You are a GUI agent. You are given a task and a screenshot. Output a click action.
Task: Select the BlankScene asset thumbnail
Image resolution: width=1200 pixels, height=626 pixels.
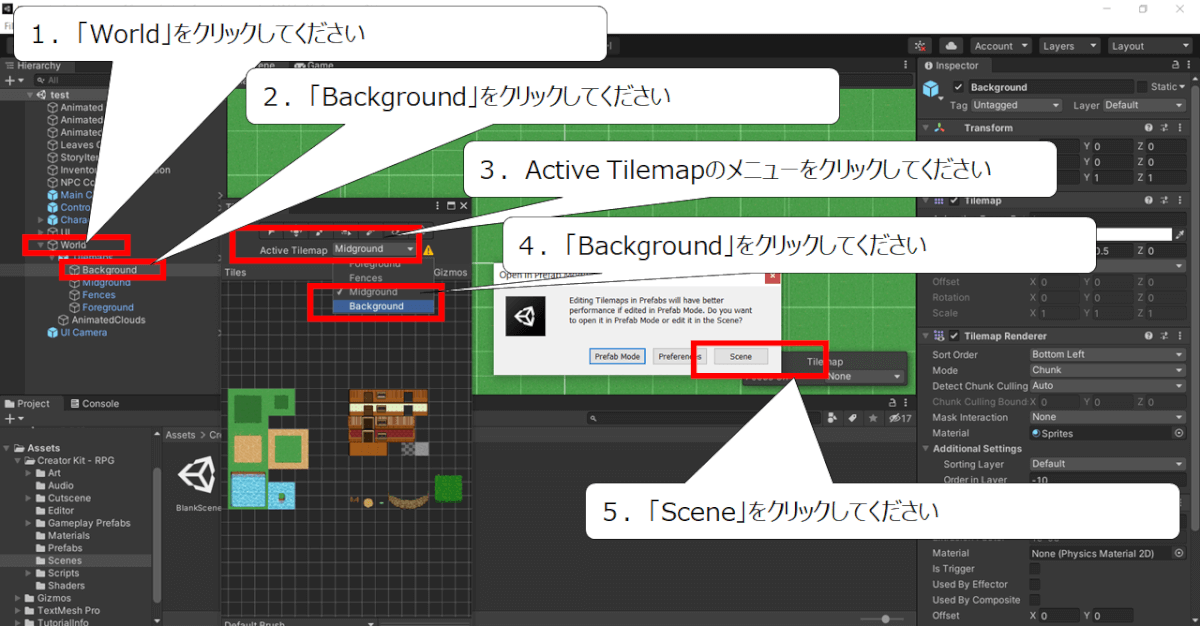click(x=197, y=476)
